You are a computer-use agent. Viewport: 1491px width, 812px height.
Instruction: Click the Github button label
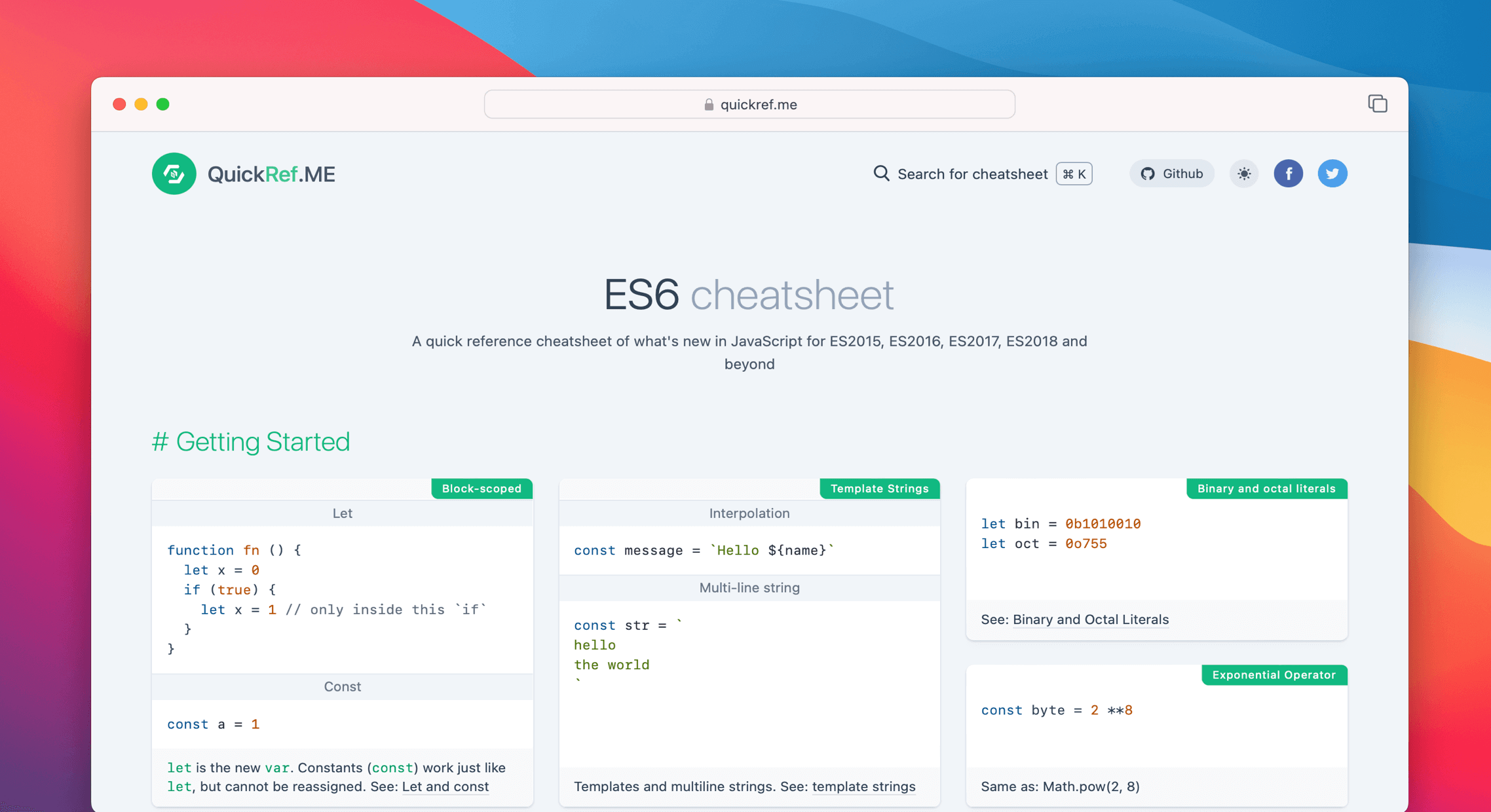(1182, 174)
